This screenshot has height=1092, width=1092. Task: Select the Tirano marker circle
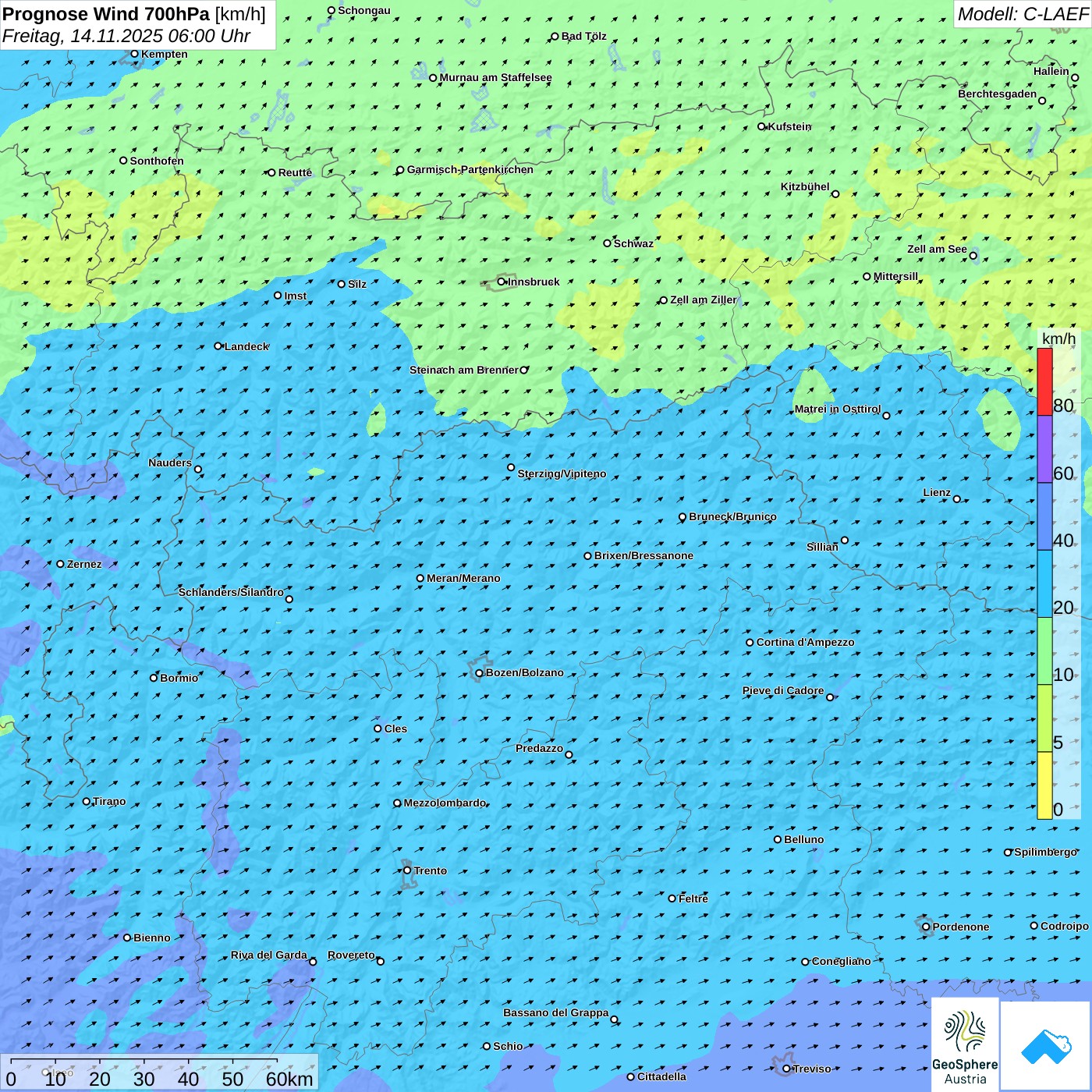(87, 801)
